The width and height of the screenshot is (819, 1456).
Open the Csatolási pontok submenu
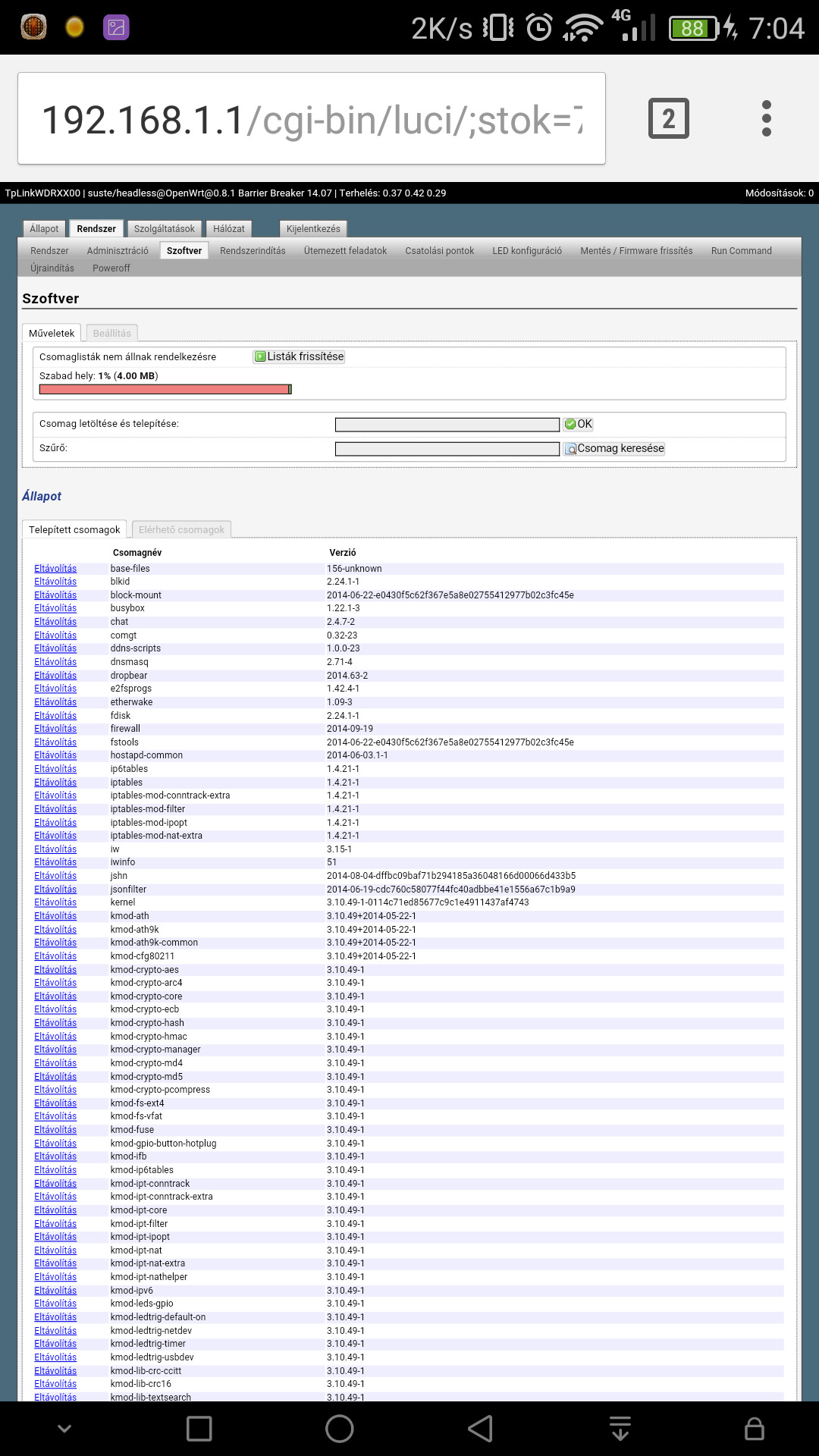click(439, 251)
